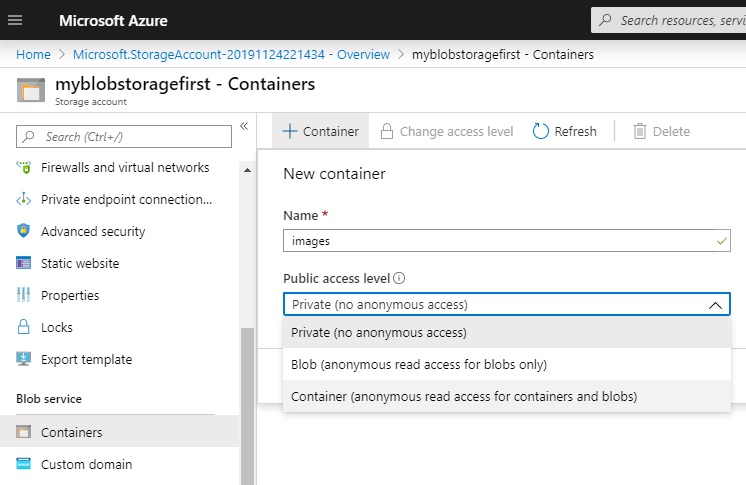The height and width of the screenshot is (485, 746).
Task: Click the New container heading
Action: coord(334,174)
